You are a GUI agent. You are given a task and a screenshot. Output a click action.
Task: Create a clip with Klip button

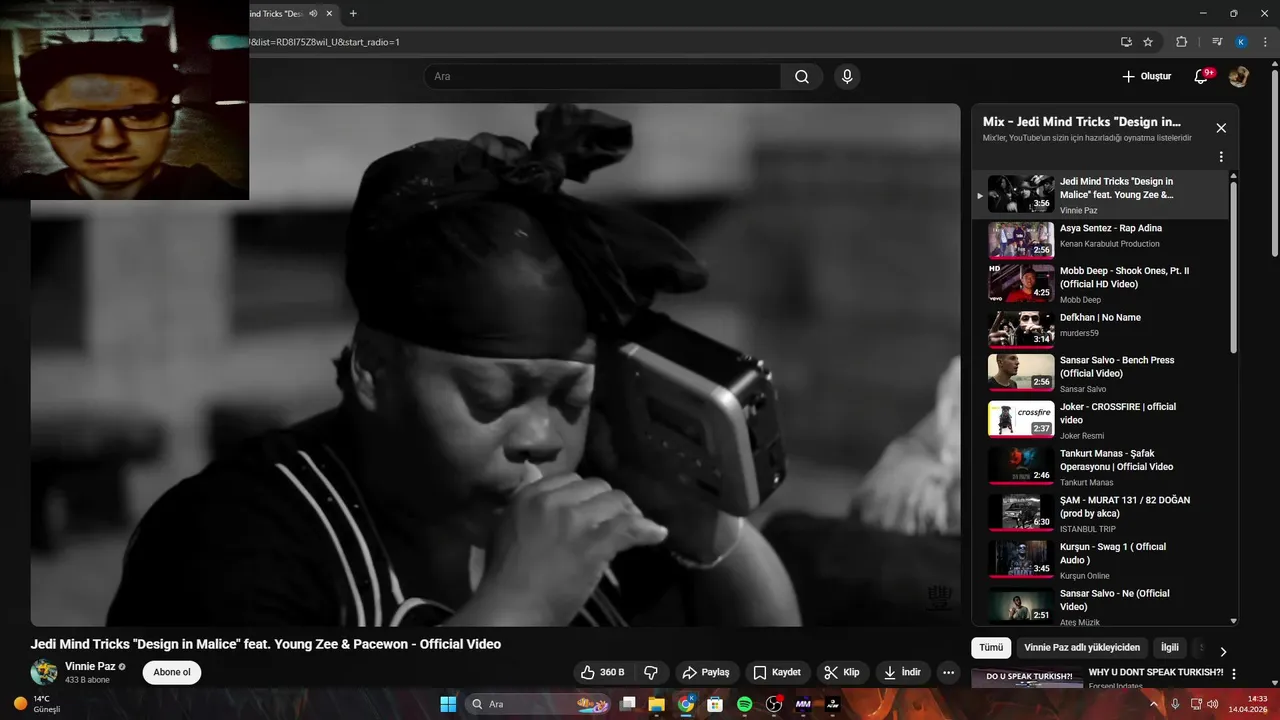[842, 673]
